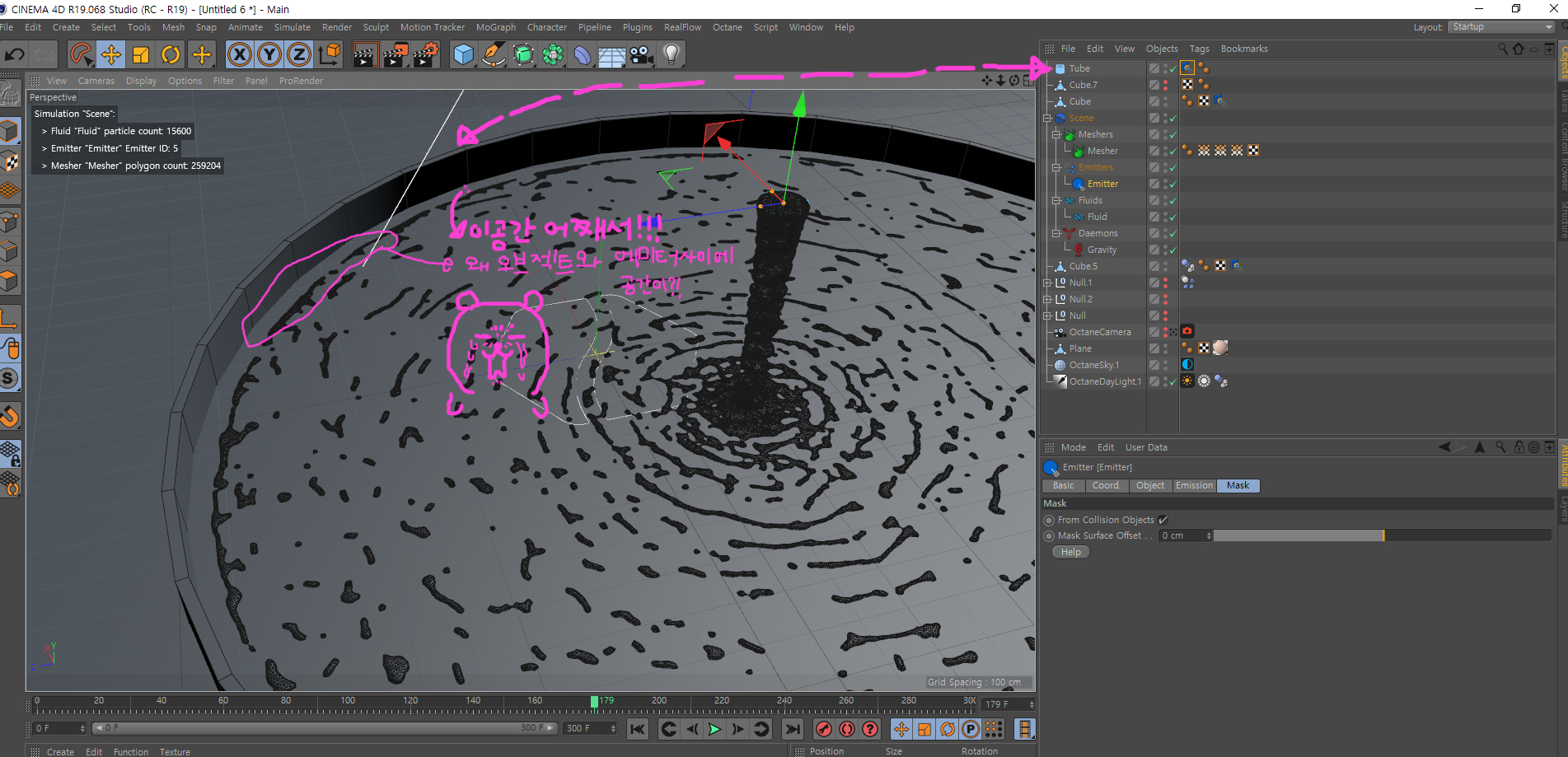Toggle the Mesher enable checkmark
Viewport: 1568px width, 757px height.
tap(1172, 151)
